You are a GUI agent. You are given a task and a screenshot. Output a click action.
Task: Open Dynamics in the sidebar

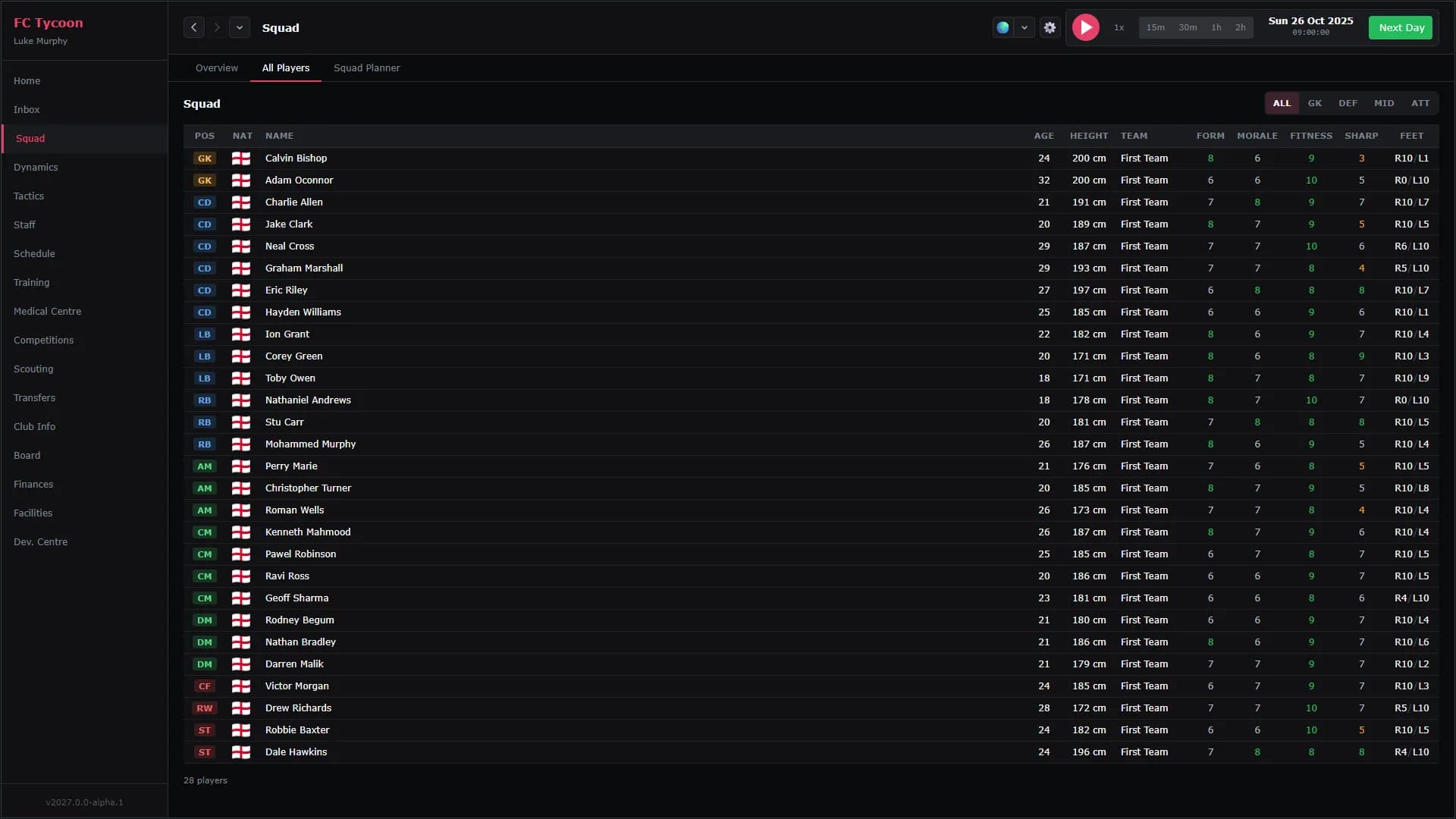[84, 168]
